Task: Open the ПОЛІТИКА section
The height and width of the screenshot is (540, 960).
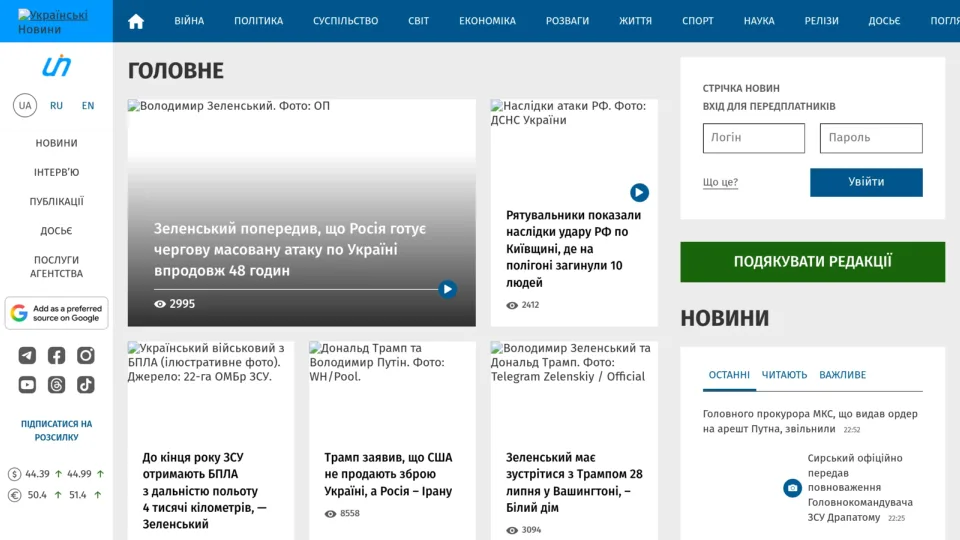Action: tap(258, 21)
